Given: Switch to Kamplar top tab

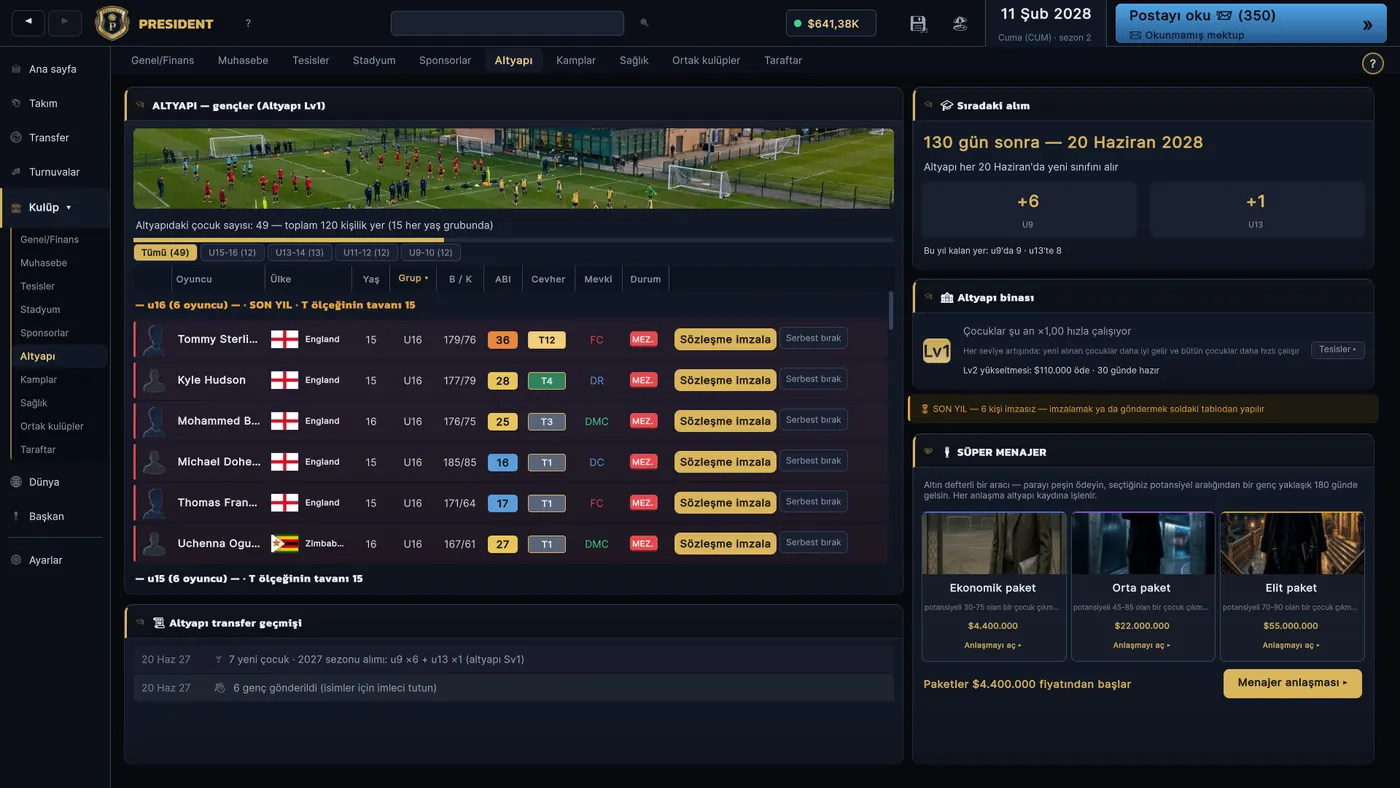Looking at the screenshot, I should (x=576, y=60).
